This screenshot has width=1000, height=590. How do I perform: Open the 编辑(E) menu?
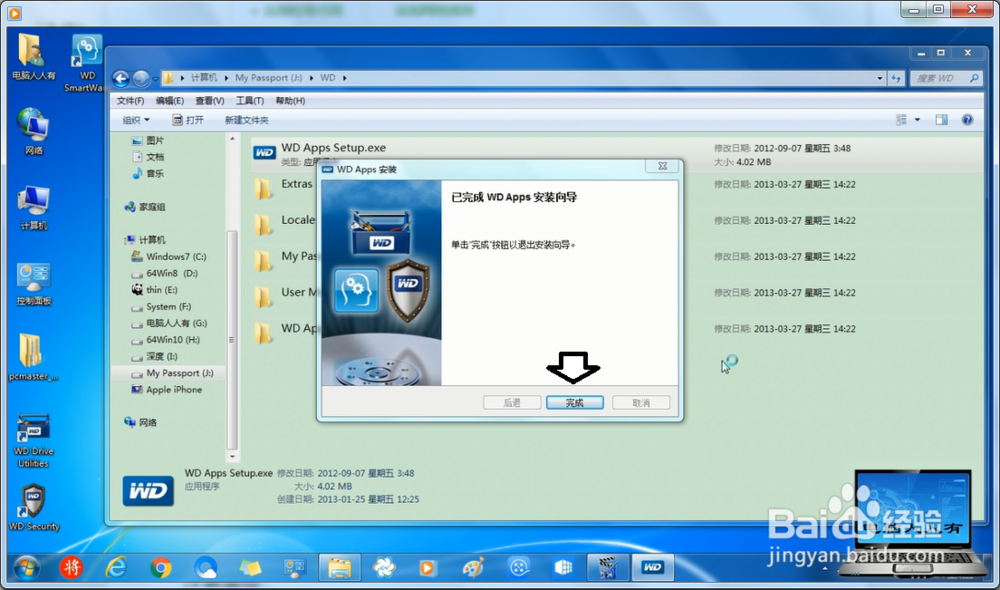click(x=170, y=101)
